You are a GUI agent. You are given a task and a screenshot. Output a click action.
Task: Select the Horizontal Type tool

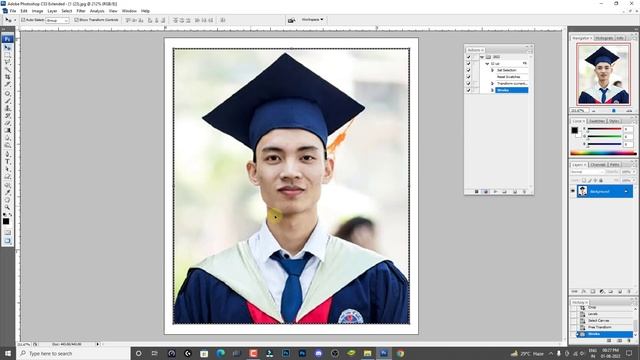coord(7,162)
